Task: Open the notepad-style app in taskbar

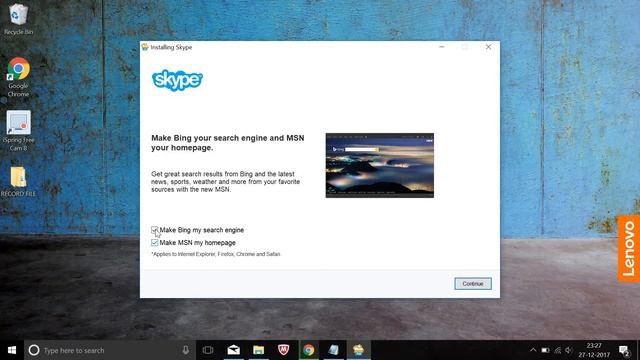Action: pyautogui.click(x=333, y=350)
